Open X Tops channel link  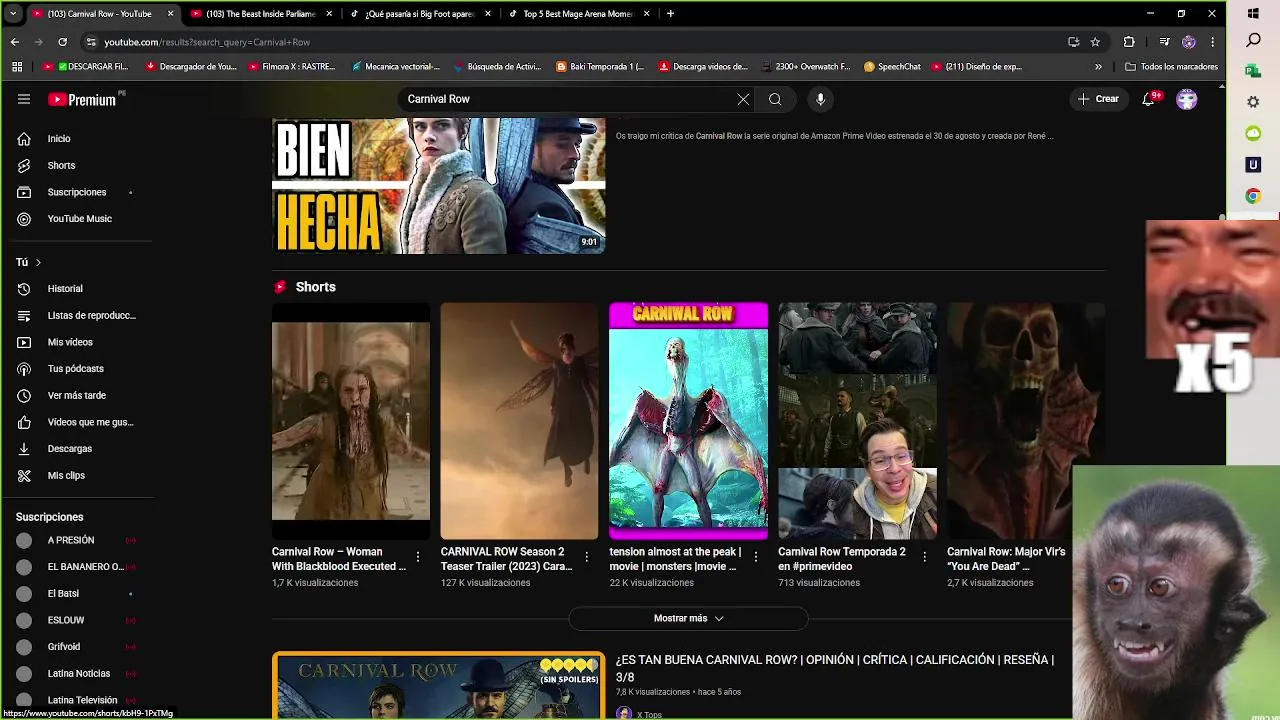click(x=649, y=714)
